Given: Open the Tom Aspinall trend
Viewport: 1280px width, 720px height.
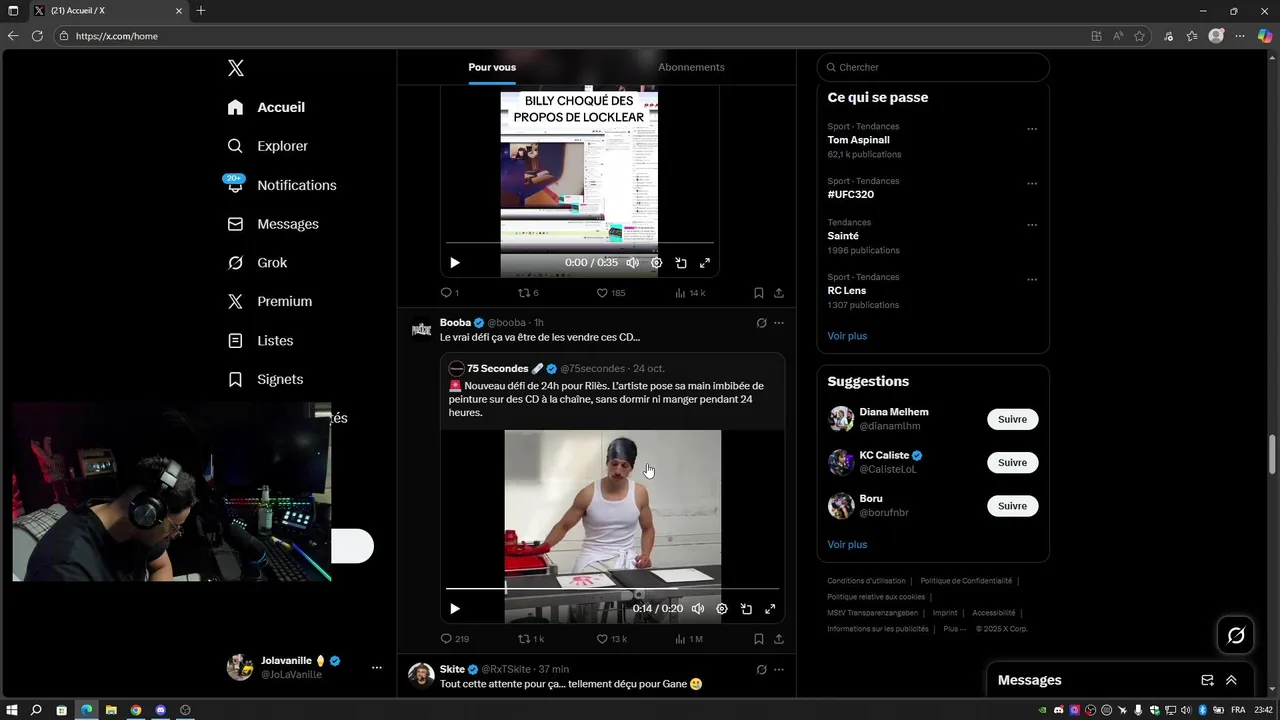Looking at the screenshot, I should pyautogui.click(x=858, y=140).
